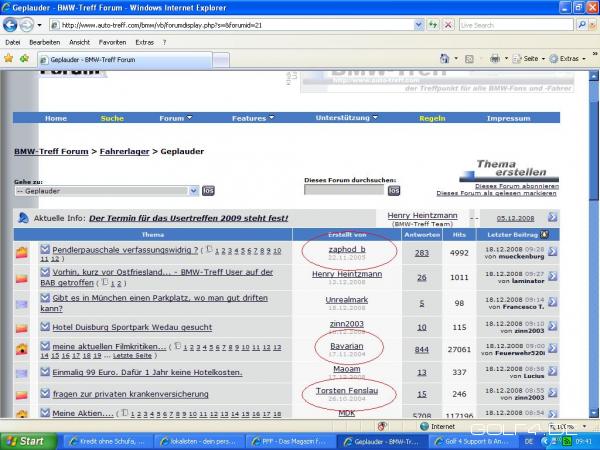This screenshot has height=450, width=600.
Task: Open the Recent Pages dropdown arrow
Action: pyautogui.click(x=39, y=26)
